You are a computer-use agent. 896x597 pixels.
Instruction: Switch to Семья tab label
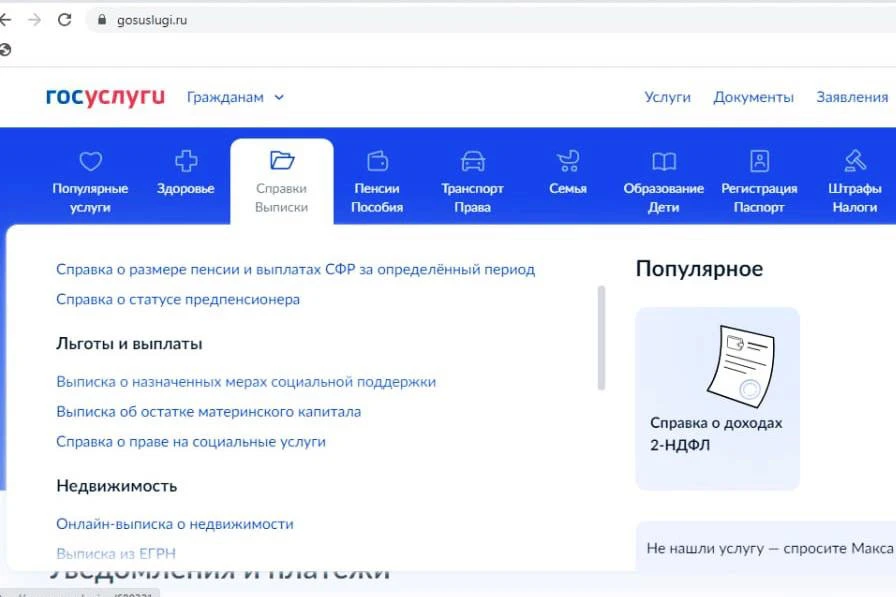(568, 189)
